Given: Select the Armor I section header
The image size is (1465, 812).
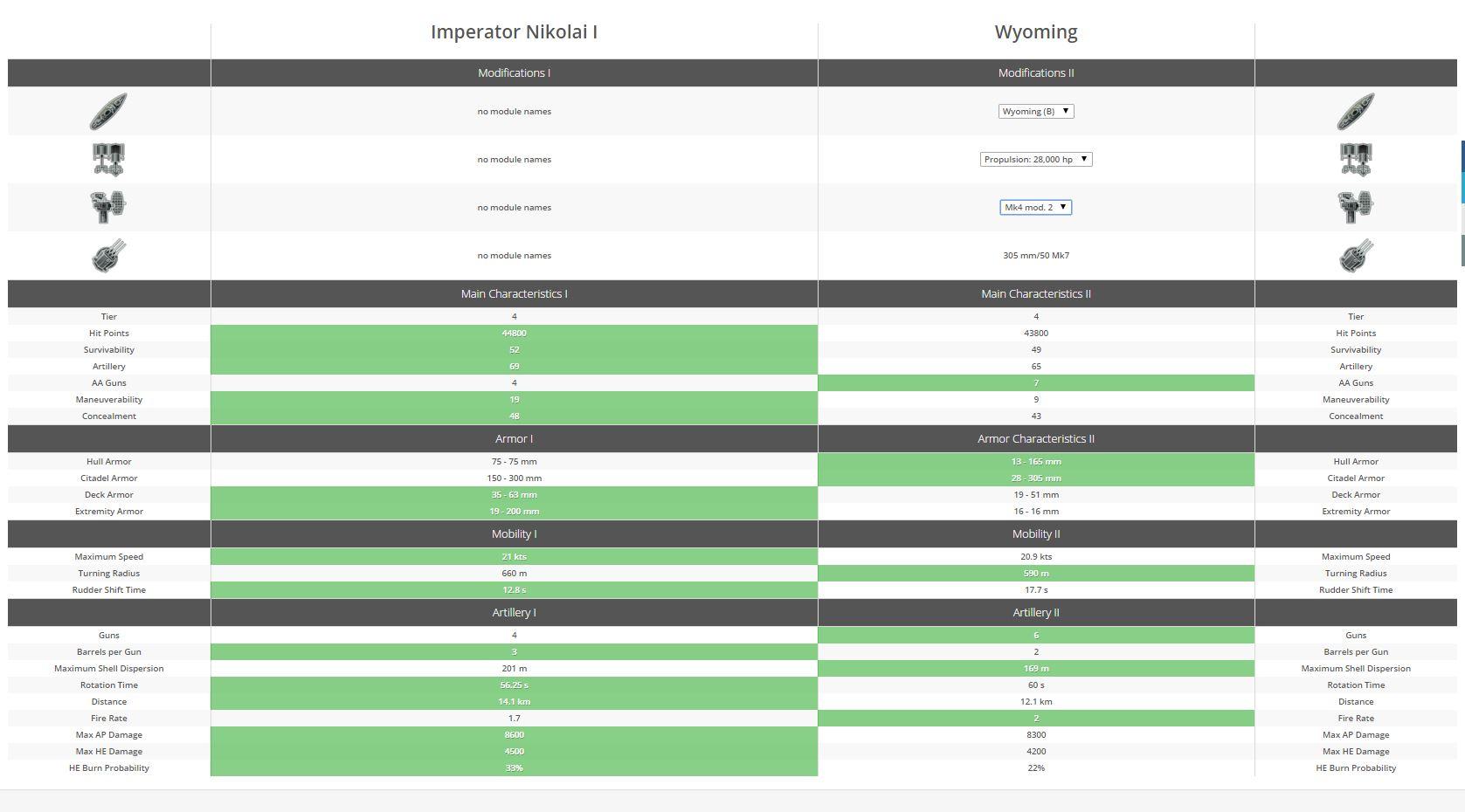Looking at the screenshot, I should (514, 438).
